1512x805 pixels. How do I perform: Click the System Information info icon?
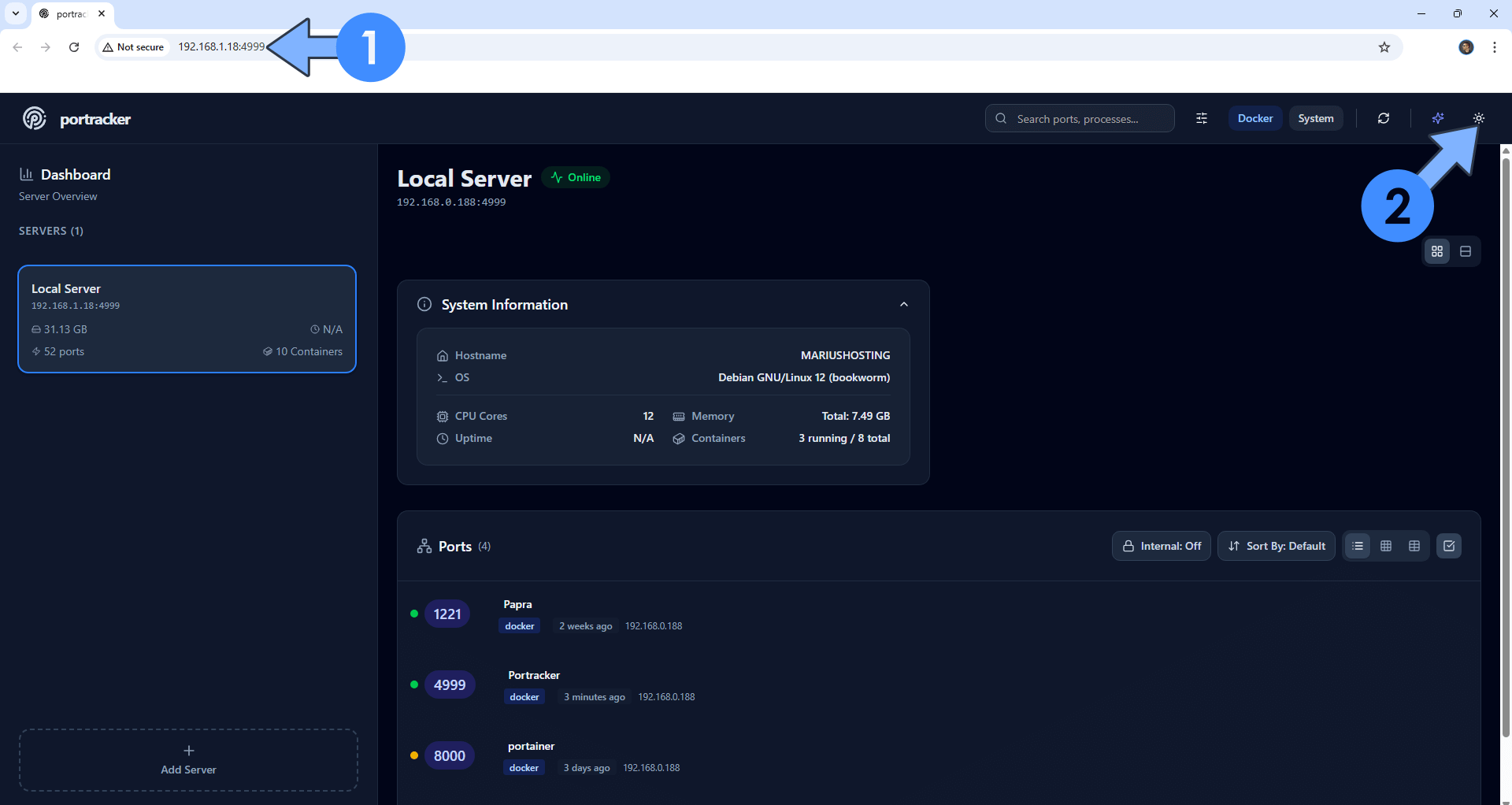[x=424, y=304]
